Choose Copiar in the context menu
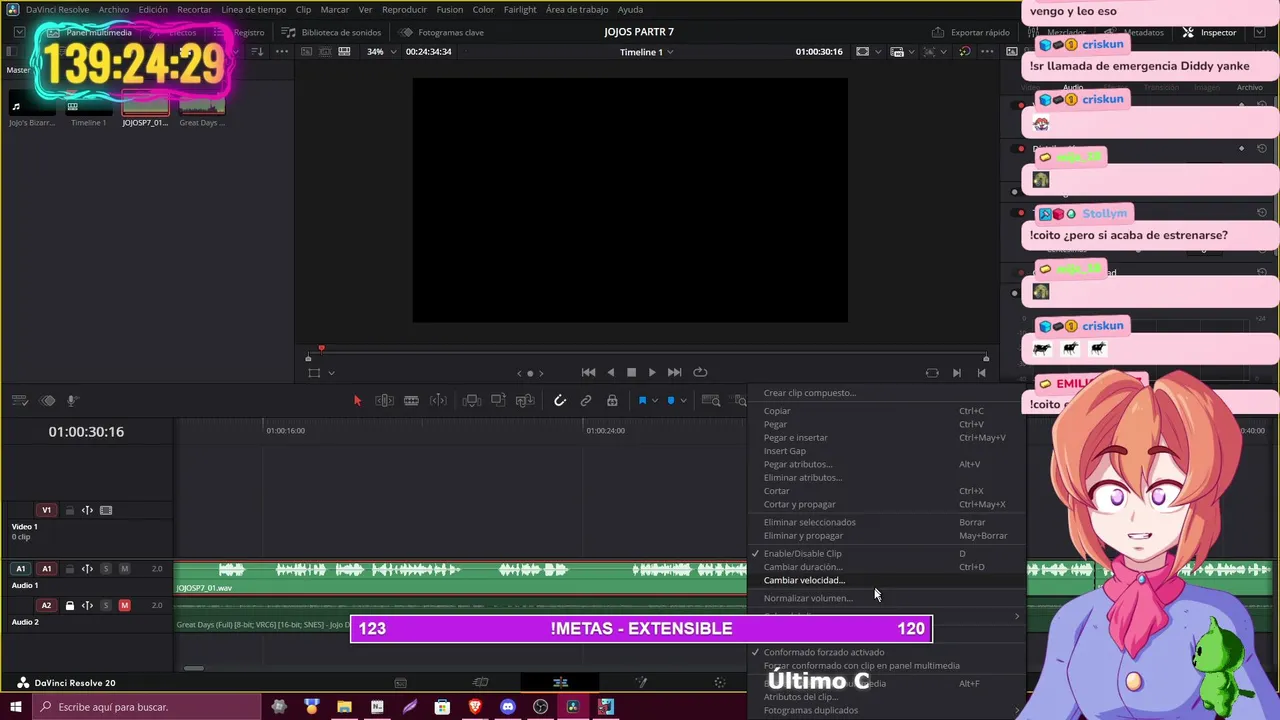1280x720 pixels. click(x=886, y=411)
